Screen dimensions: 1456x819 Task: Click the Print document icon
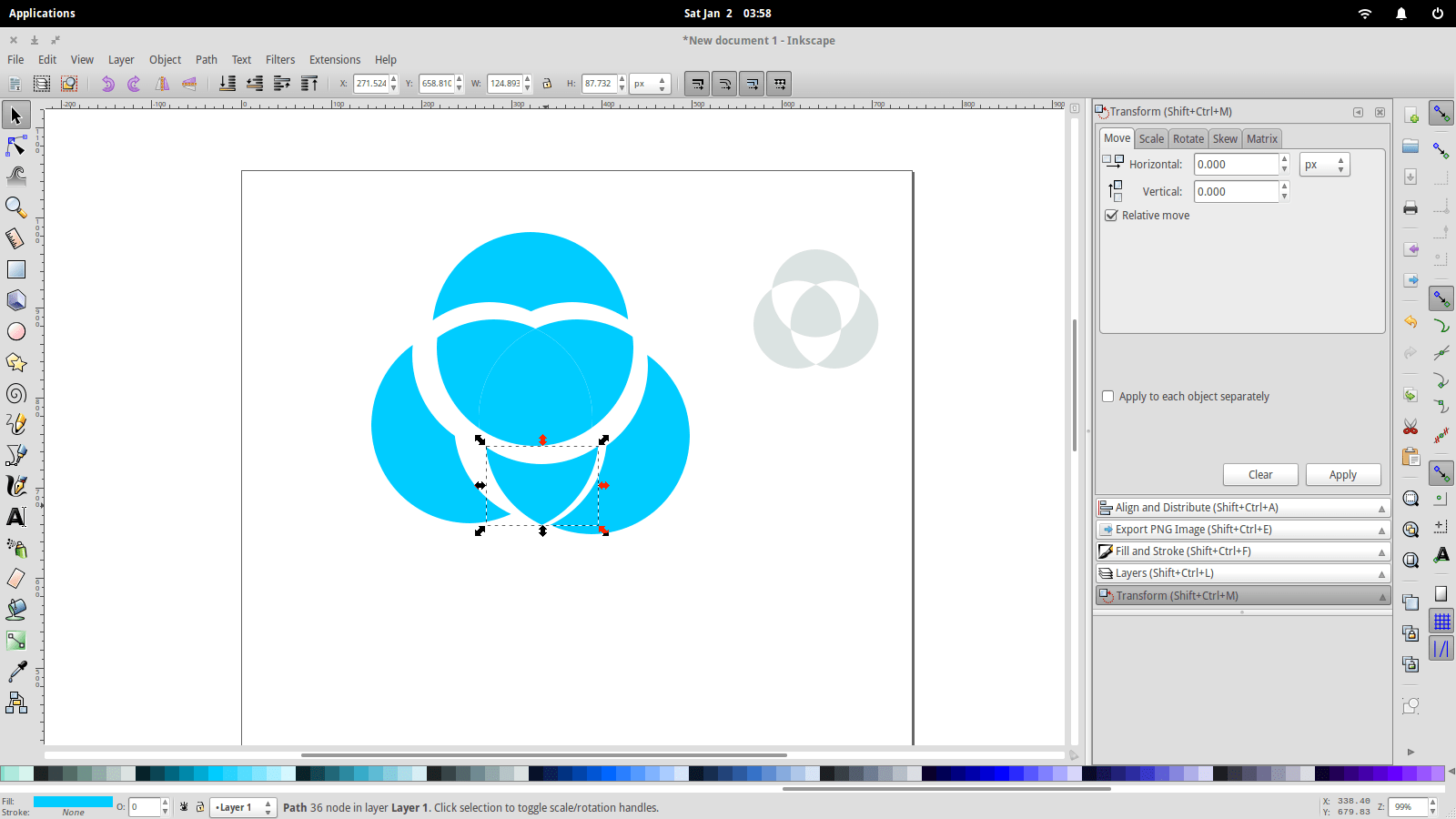[1410, 207]
